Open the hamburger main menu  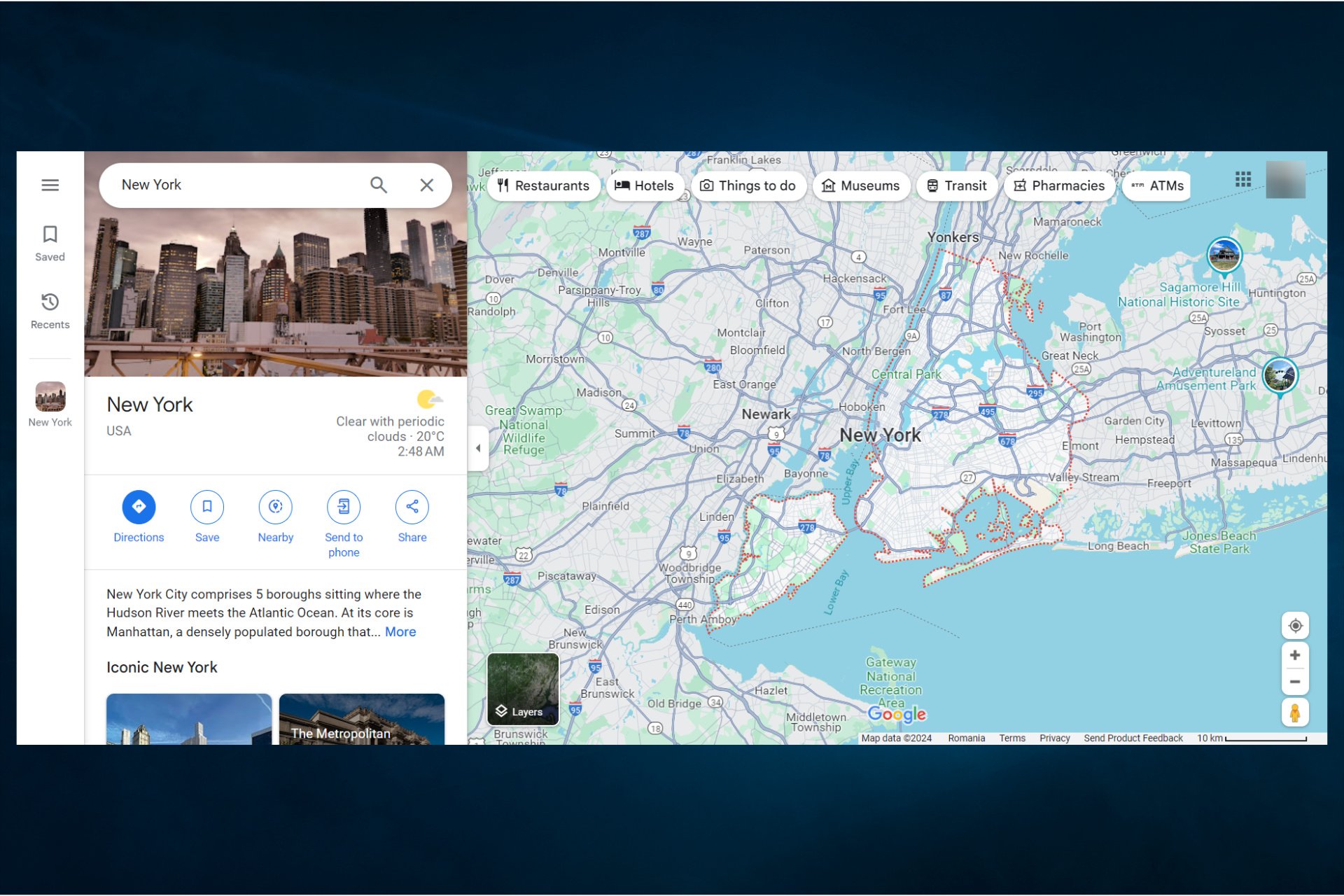click(x=50, y=185)
